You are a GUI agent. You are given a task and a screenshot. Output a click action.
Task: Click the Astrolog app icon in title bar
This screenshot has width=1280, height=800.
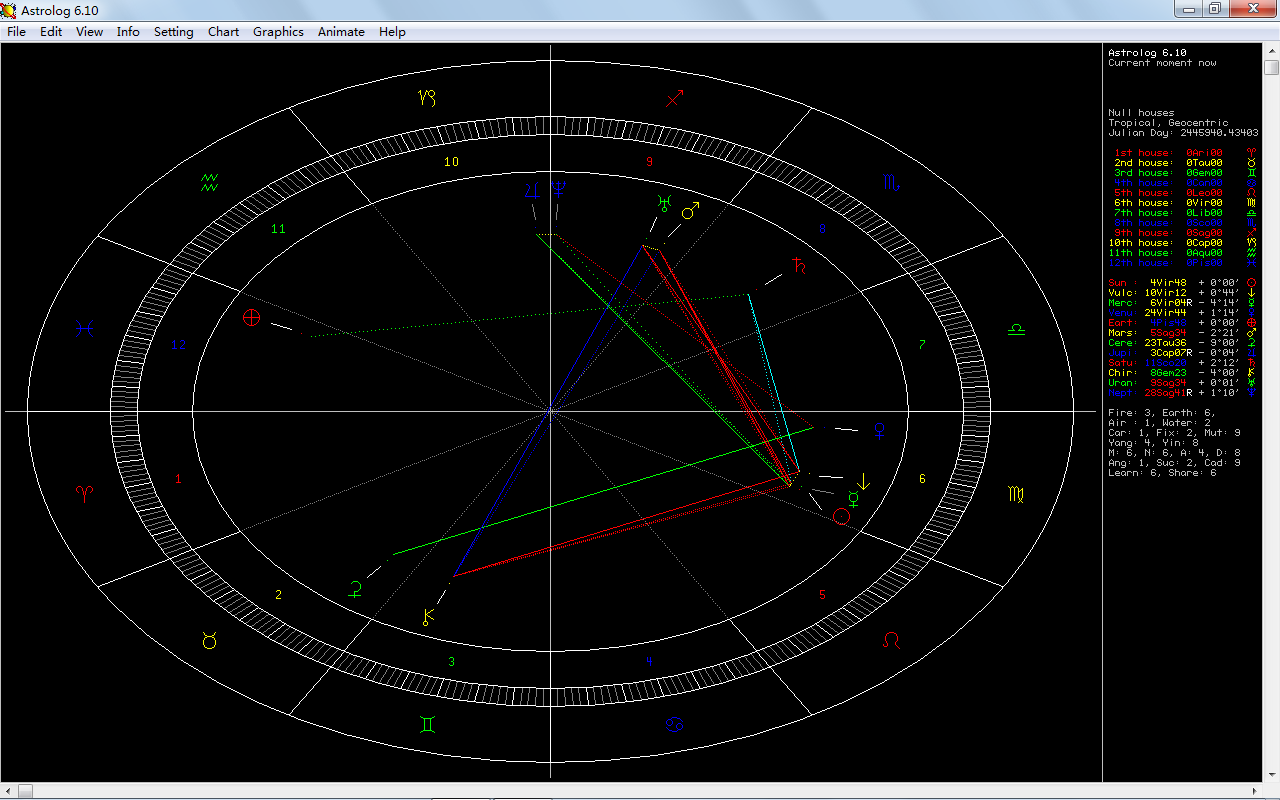(x=9, y=9)
